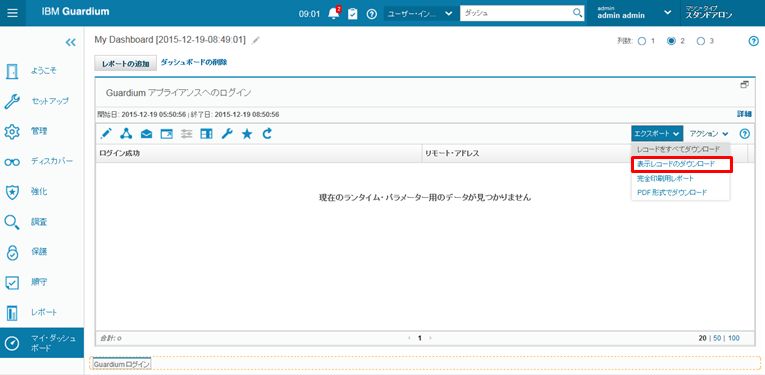
Task: Collapse the left navigation panel
Action: pos(71,42)
